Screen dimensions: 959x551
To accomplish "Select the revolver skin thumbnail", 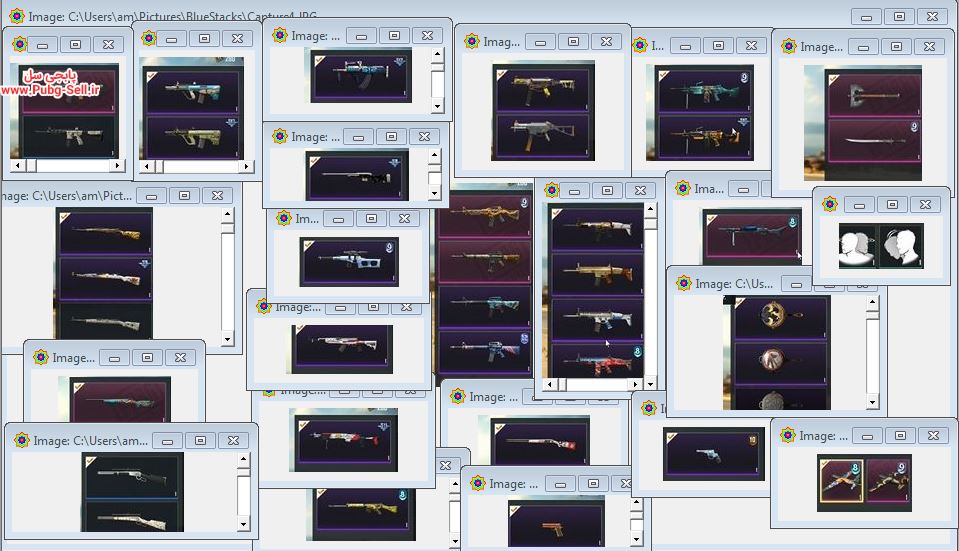I will [x=714, y=453].
